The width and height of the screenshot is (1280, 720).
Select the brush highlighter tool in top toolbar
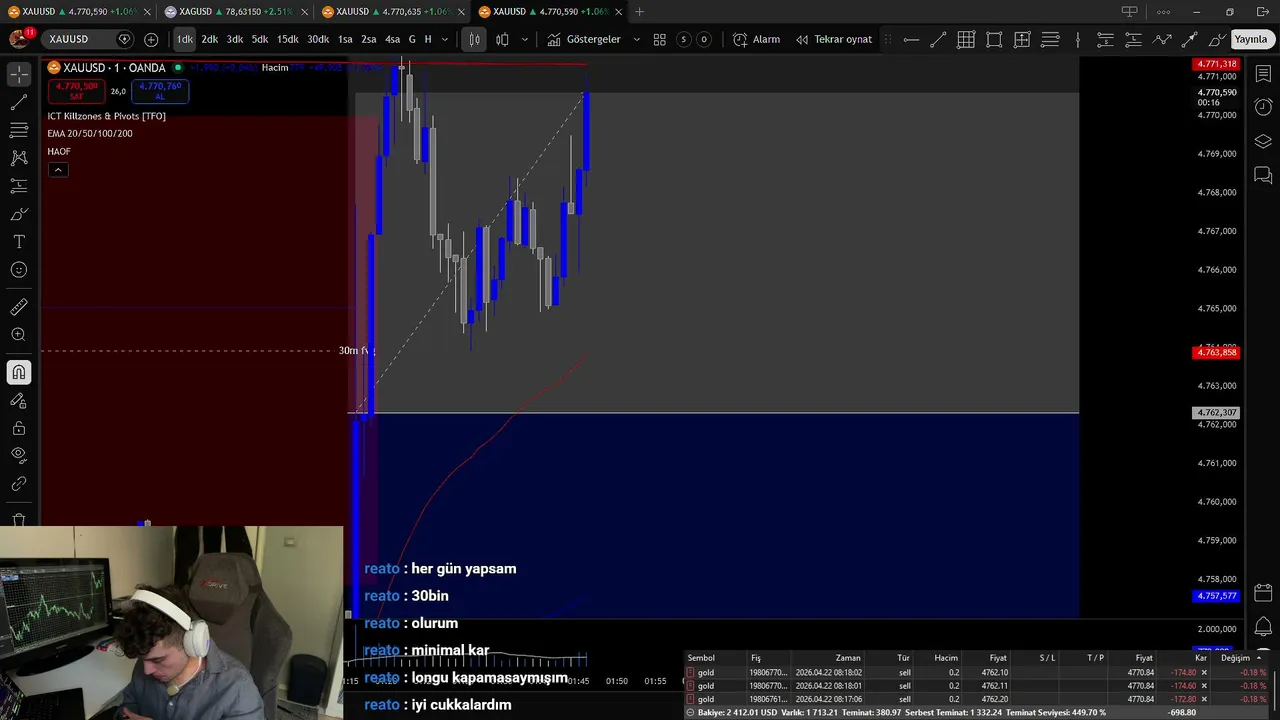[1217, 39]
